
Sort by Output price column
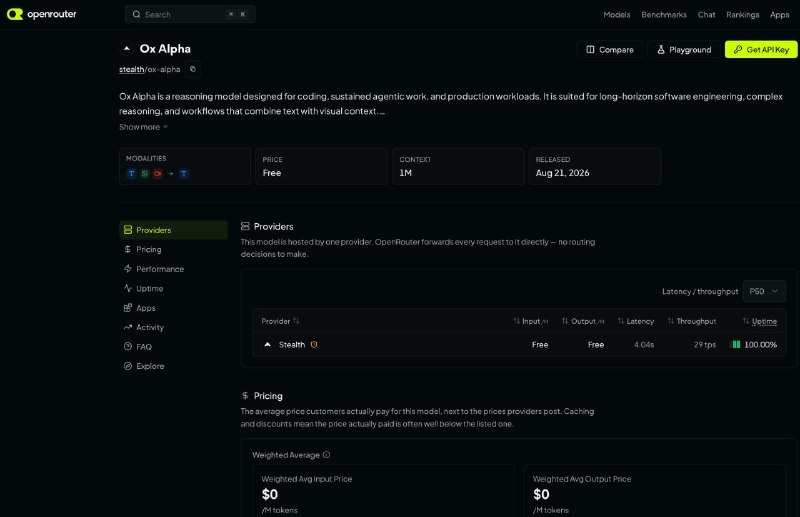click(x=583, y=321)
